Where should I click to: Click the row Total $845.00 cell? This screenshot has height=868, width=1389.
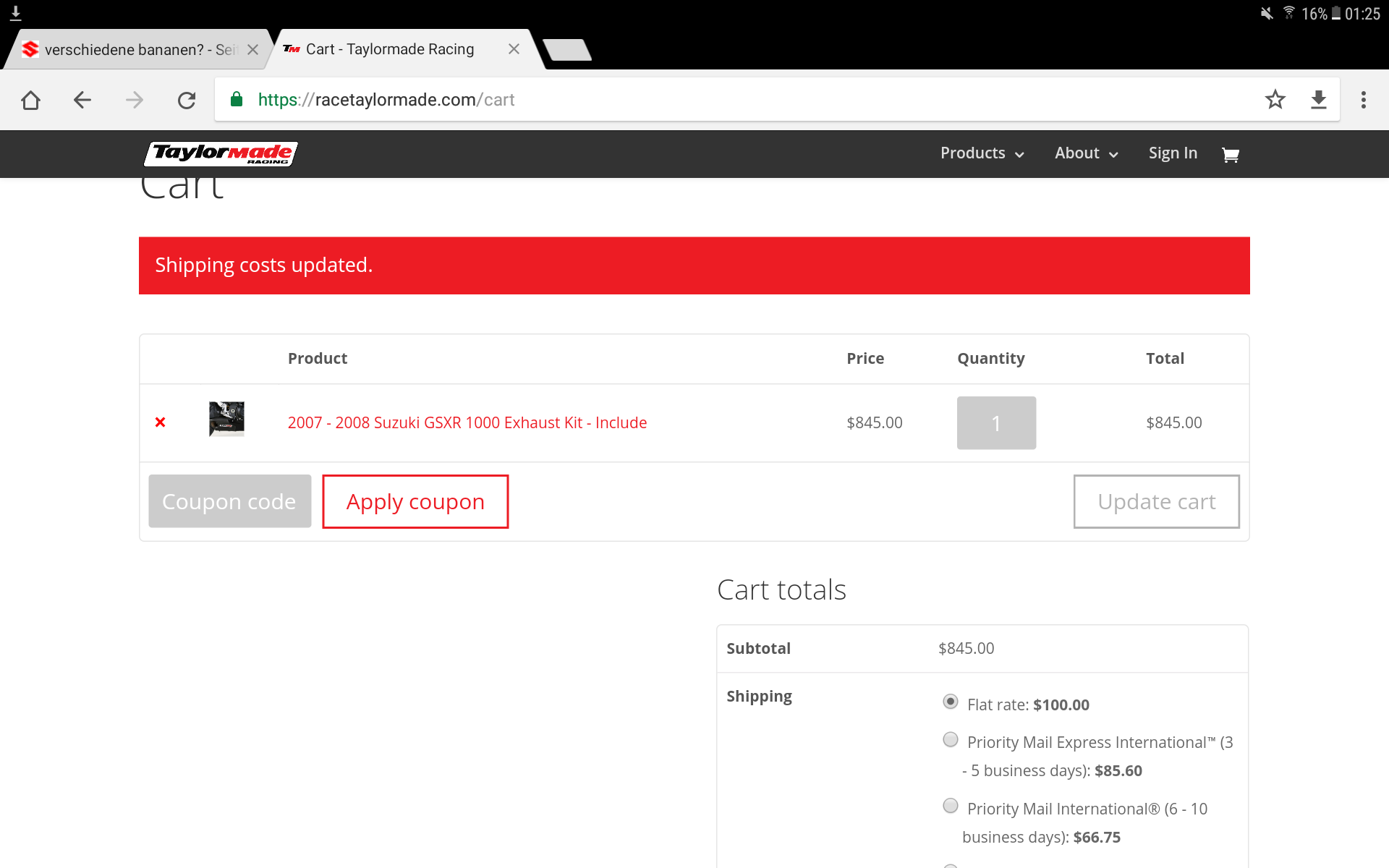click(x=1174, y=422)
